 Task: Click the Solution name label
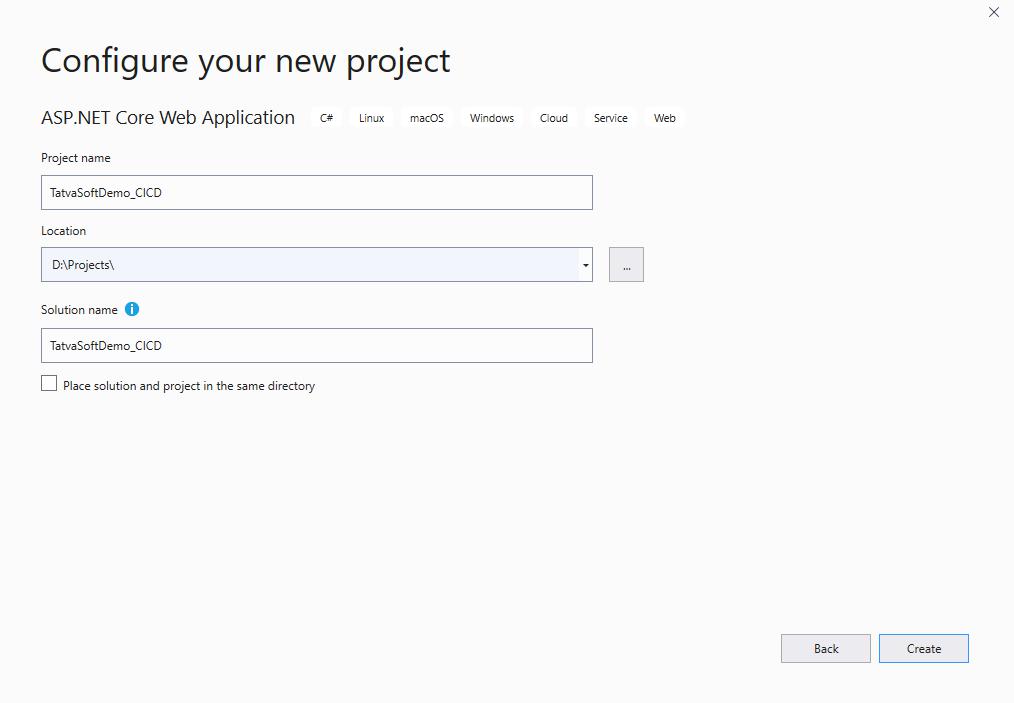[80, 310]
